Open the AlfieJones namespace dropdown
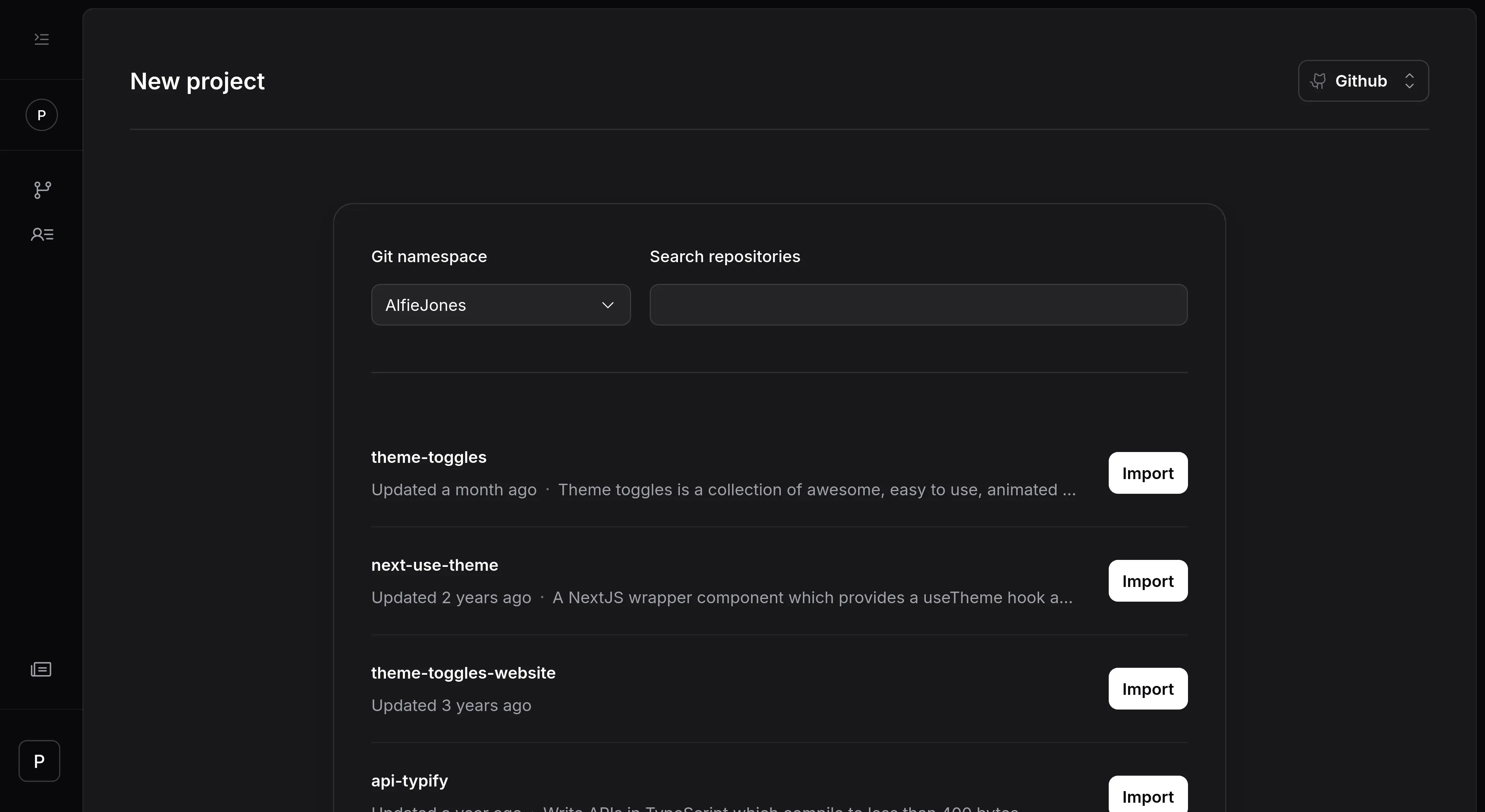The width and height of the screenshot is (1485, 812). pos(500,305)
